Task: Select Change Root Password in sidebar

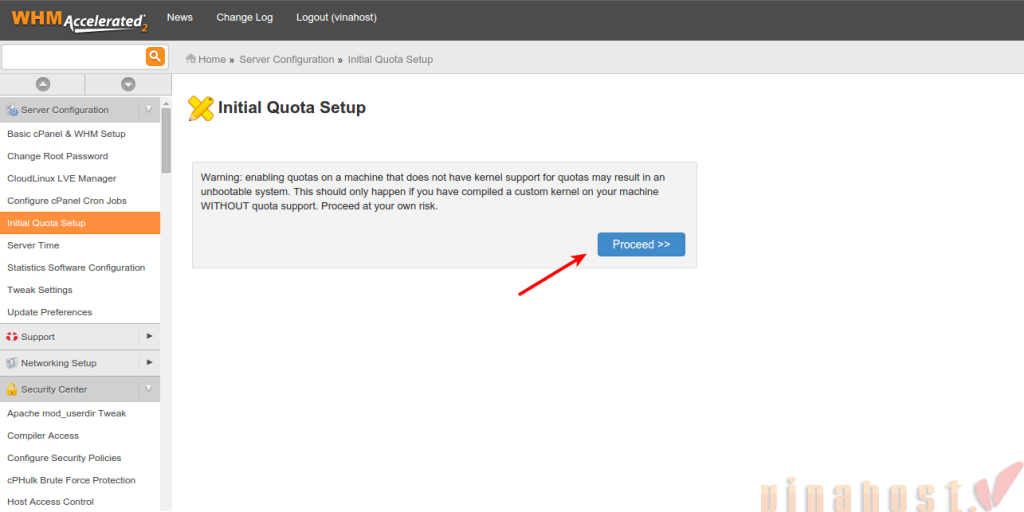Action: pyautogui.click(x=57, y=156)
